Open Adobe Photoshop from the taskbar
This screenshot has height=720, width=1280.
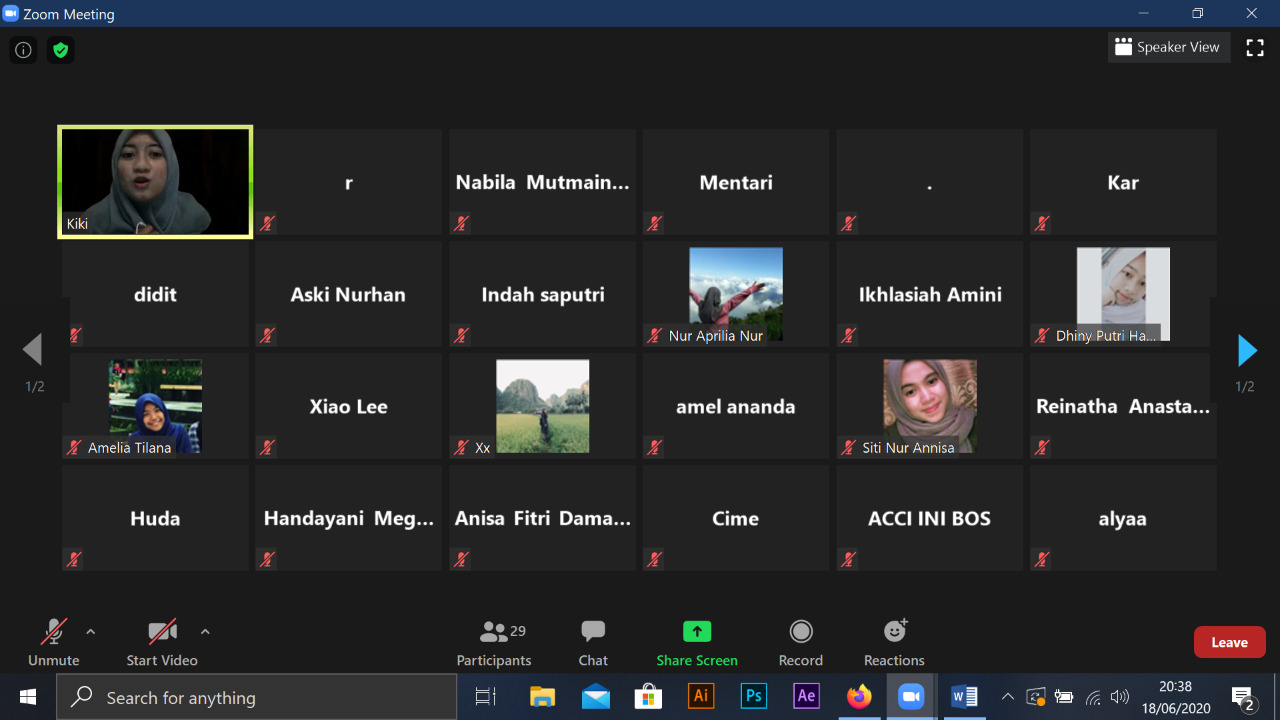[754, 697]
